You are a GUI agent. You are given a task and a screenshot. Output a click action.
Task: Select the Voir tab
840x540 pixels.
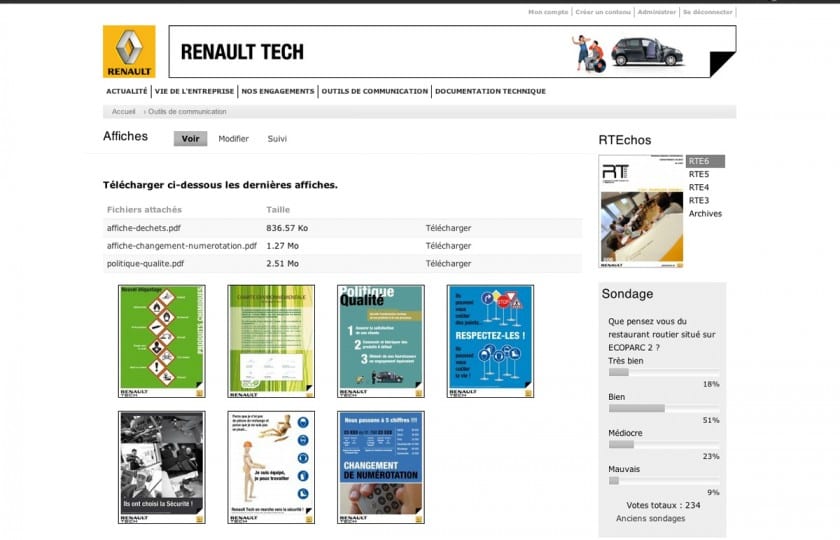pos(190,139)
